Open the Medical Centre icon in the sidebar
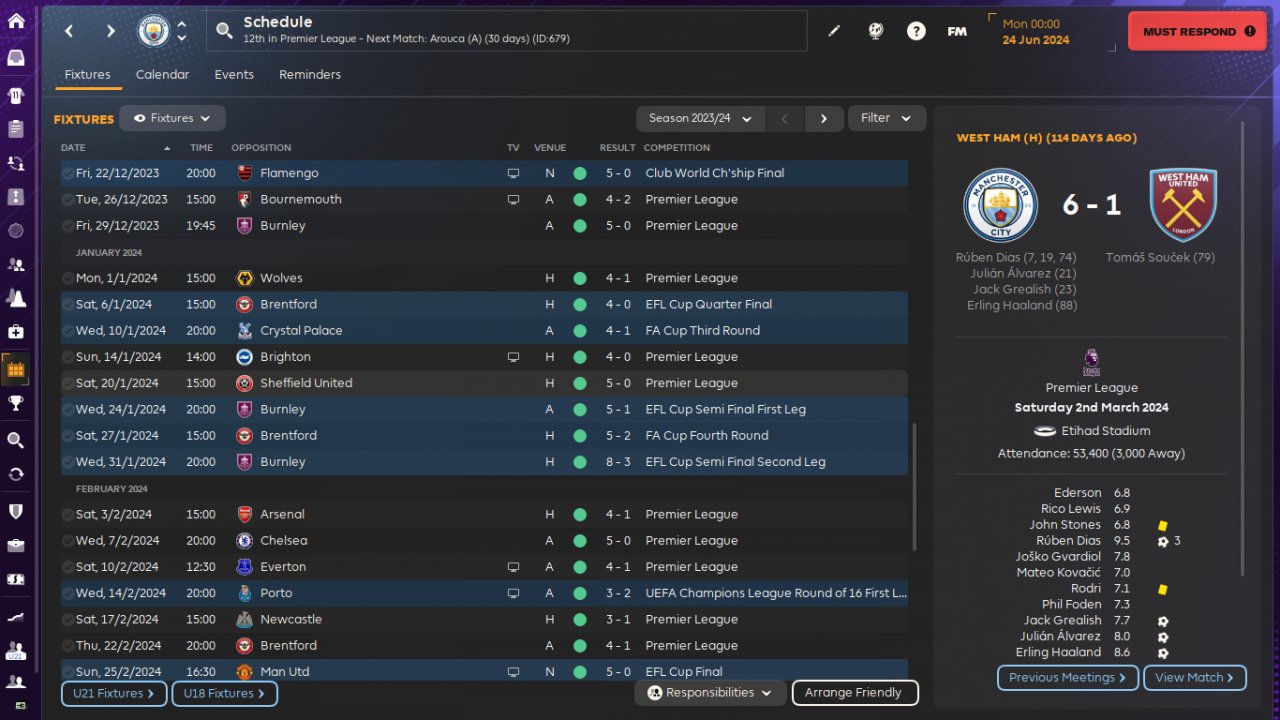The width and height of the screenshot is (1280, 720). [x=16, y=331]
